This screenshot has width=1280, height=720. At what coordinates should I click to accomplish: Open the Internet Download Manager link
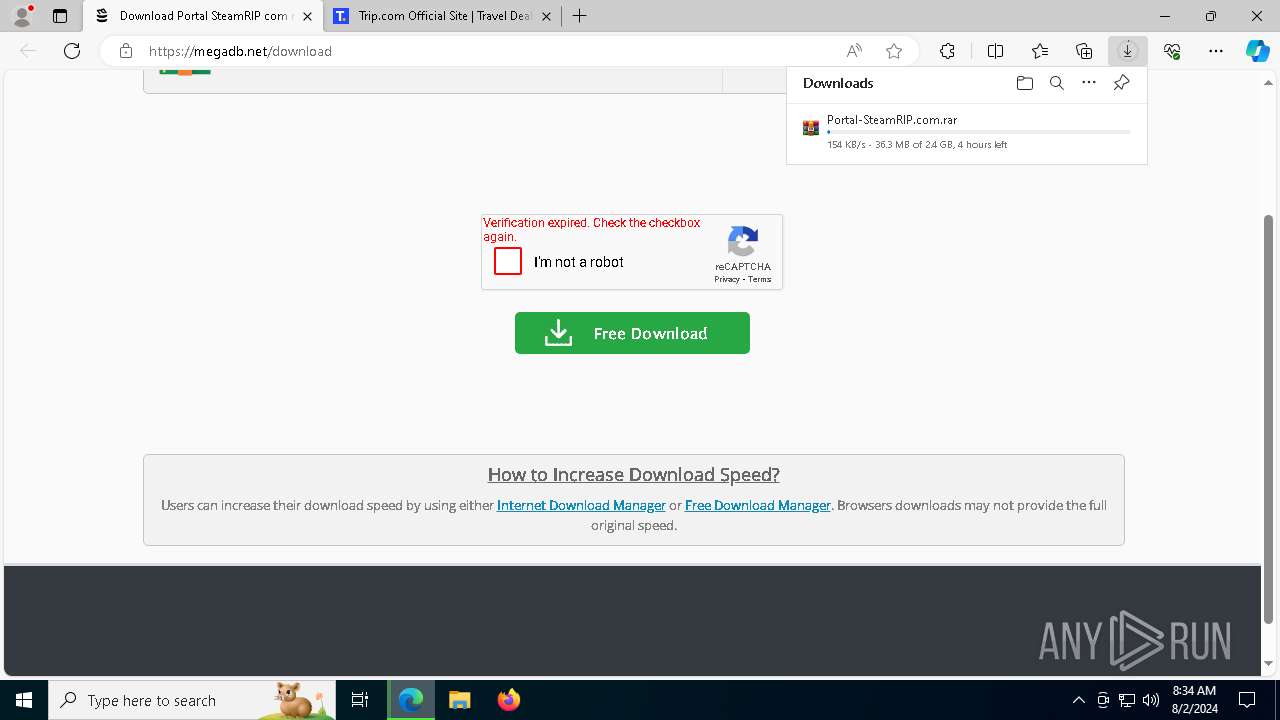[x=581, y=505]
